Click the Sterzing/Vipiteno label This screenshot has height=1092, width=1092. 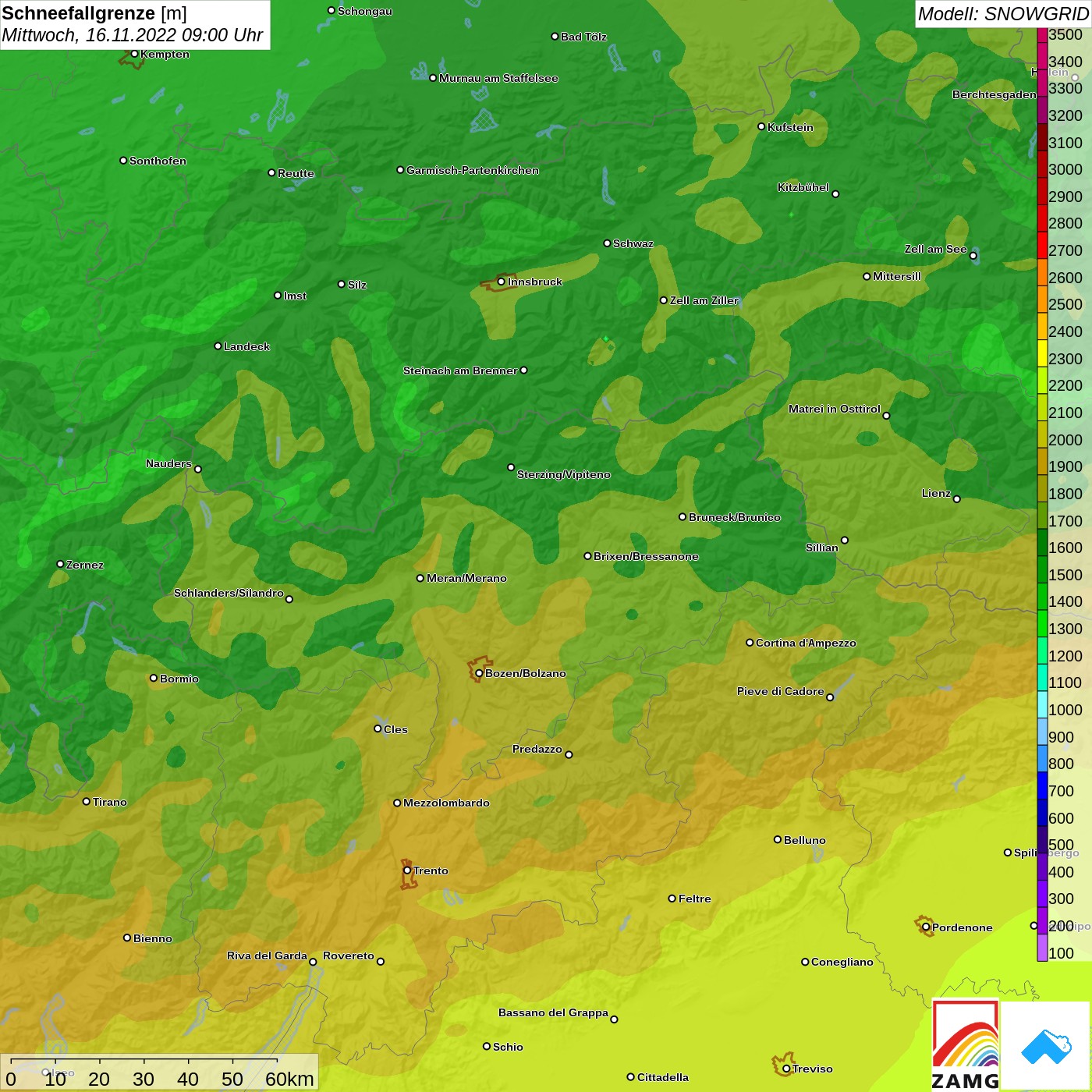pos(564,474)
